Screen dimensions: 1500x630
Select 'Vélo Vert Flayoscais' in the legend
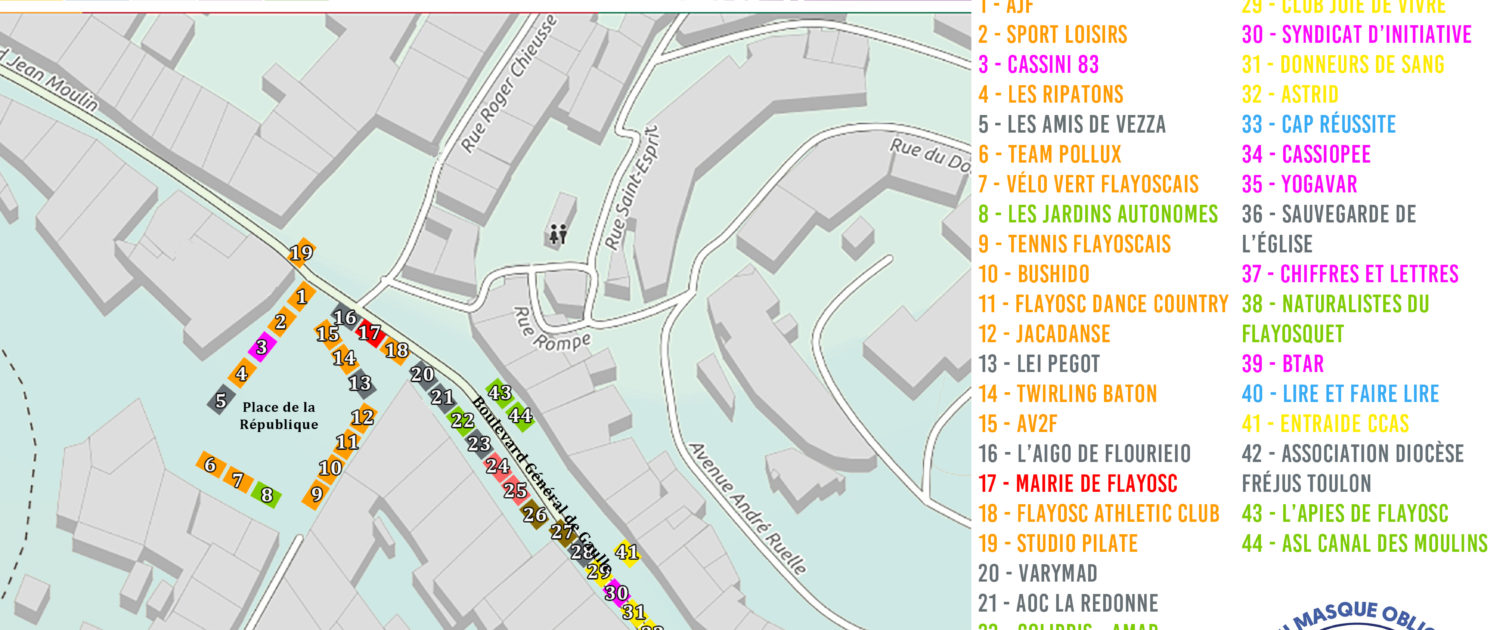[x=1088, y=184]
